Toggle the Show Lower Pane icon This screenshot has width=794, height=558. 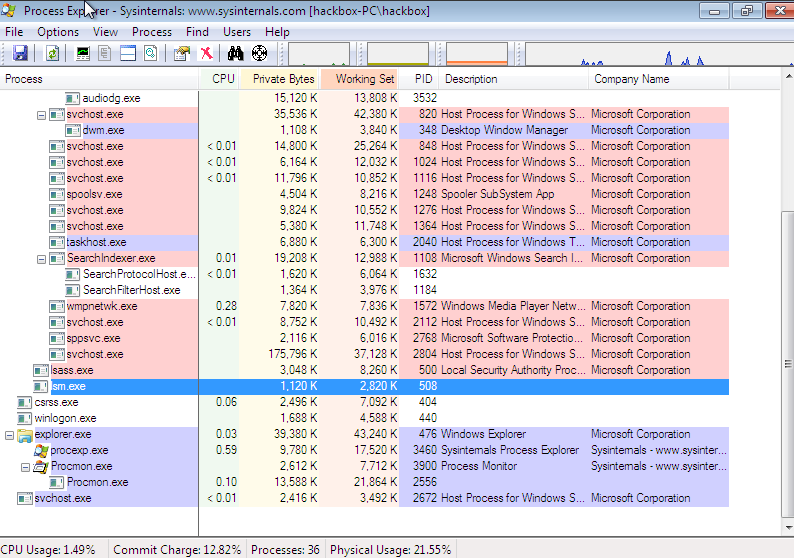coord(128,53)
